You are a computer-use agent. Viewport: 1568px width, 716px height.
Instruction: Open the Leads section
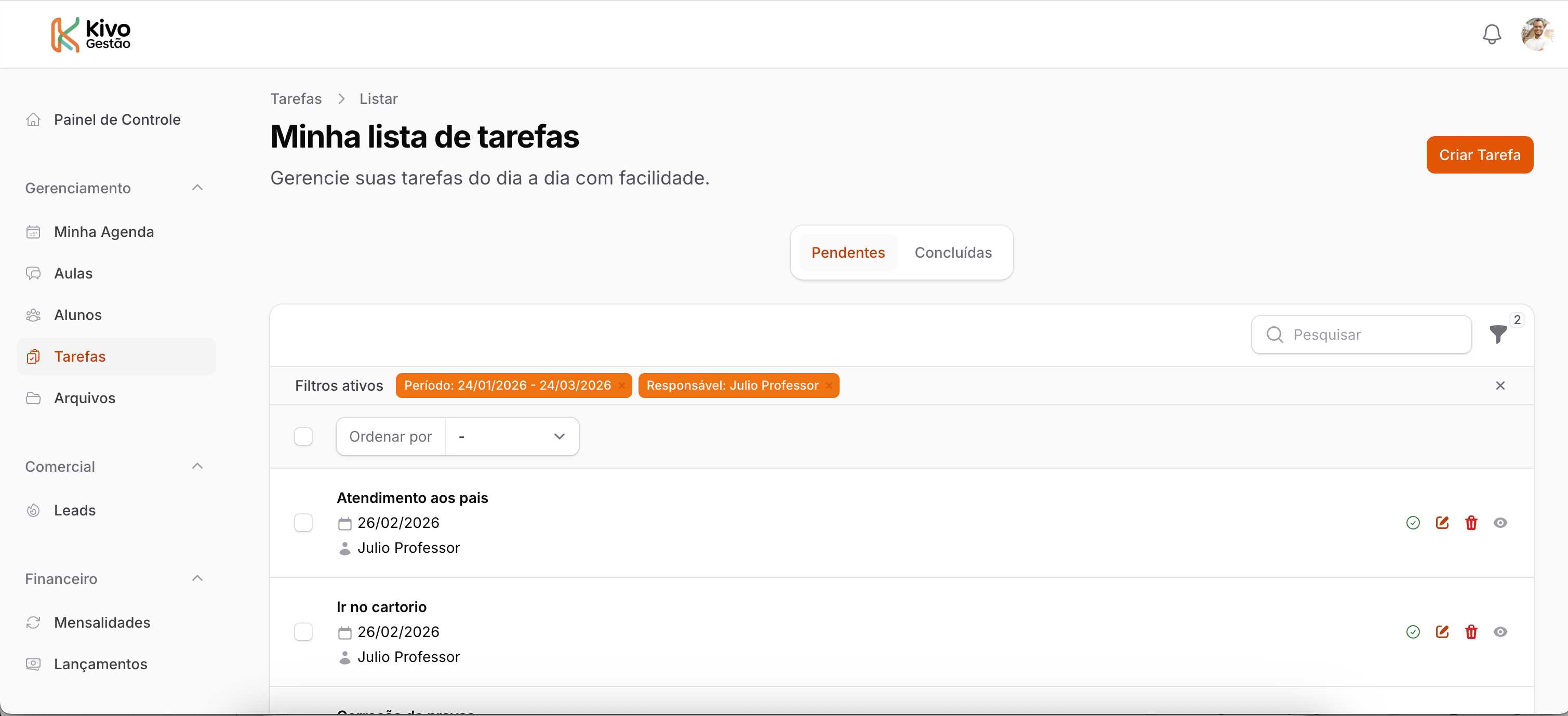(x=74, y=510)
